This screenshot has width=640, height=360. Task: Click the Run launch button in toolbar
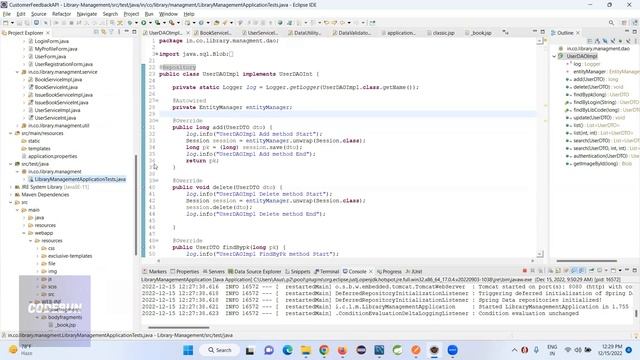(x=144, y=23)
